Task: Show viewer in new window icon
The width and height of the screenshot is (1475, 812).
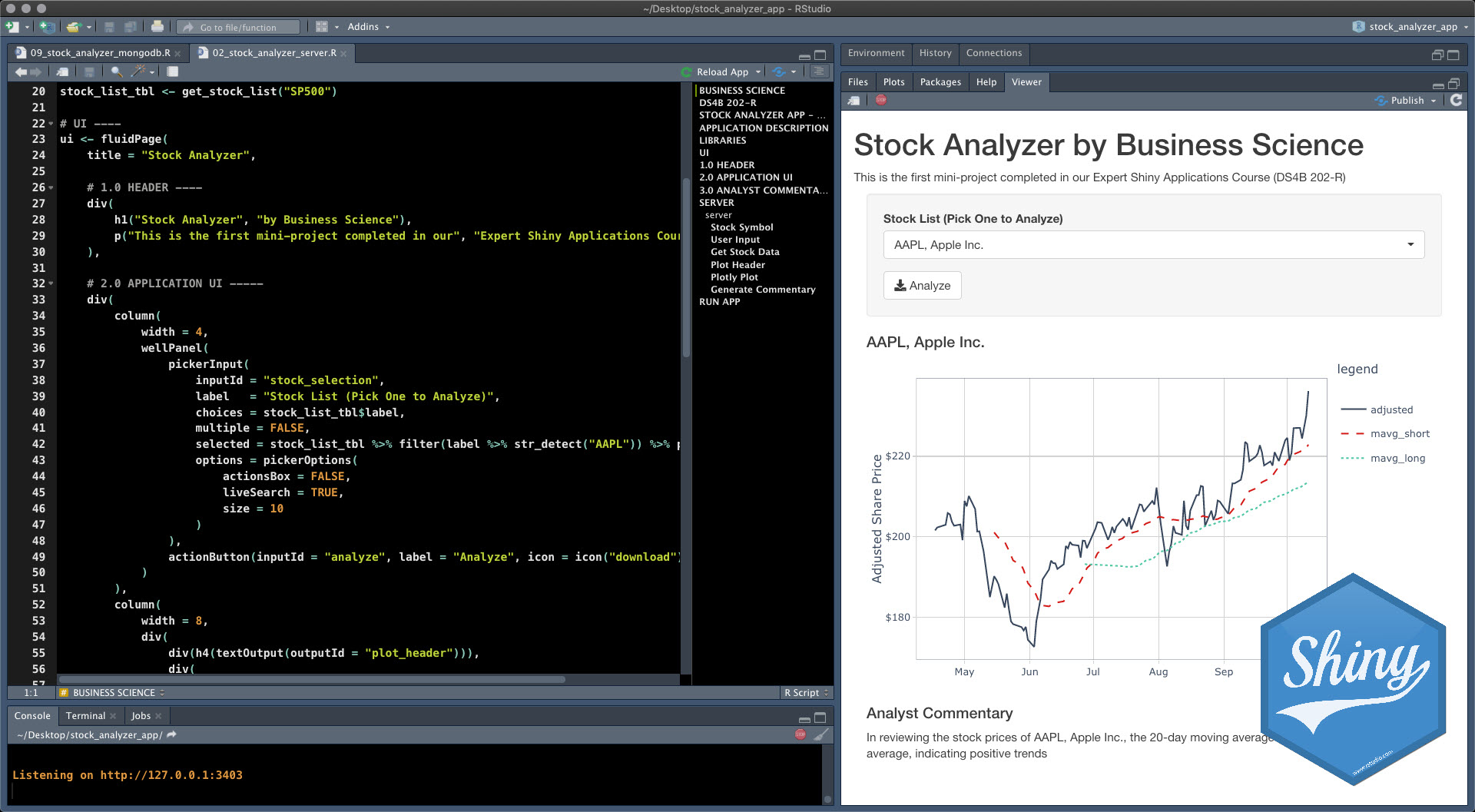Action: pyautogui.click(x=854, y=101)
